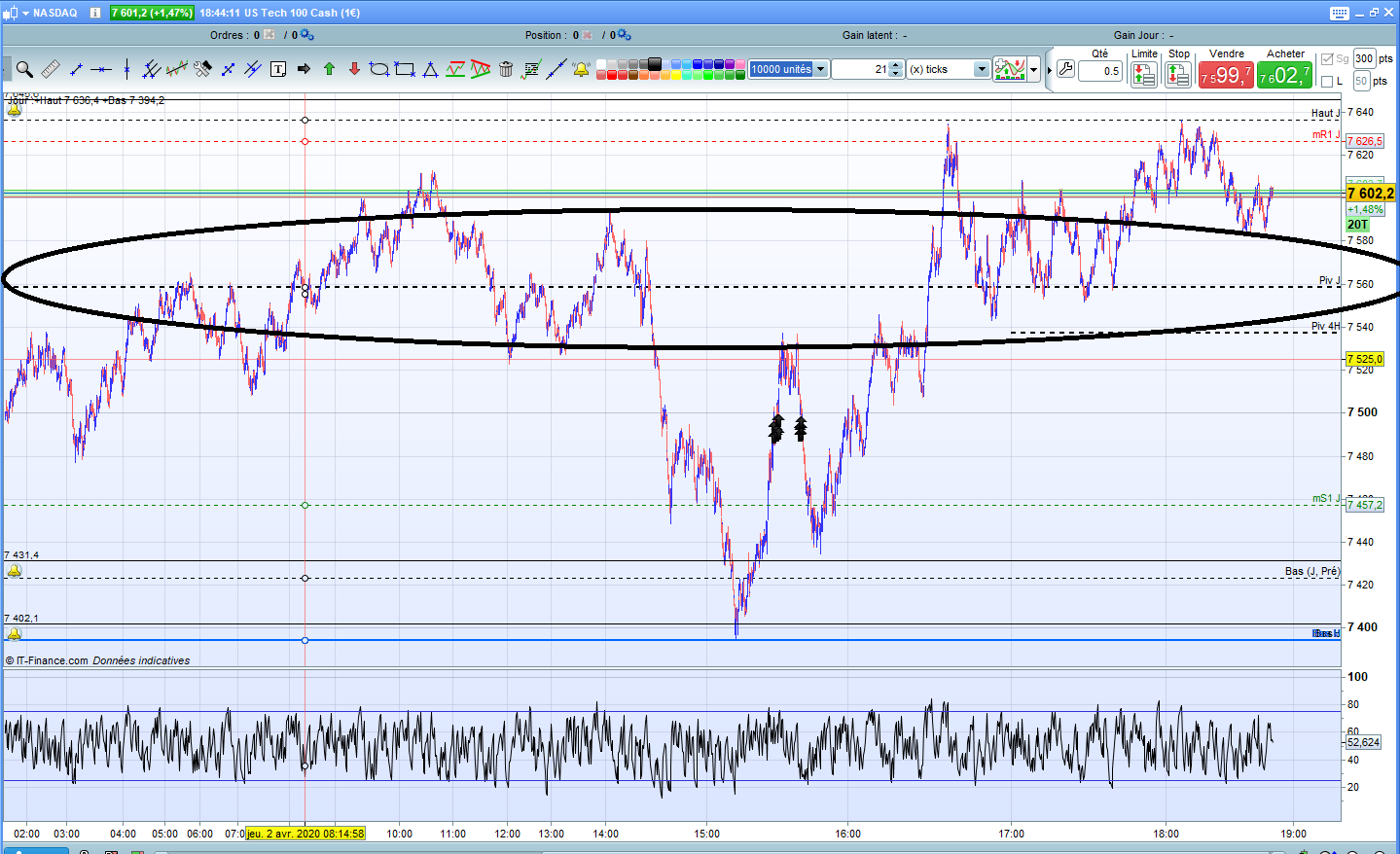Click the 7 626,5 mR1 price label
Screen dimensions: 1400x854
(1364, 142)
